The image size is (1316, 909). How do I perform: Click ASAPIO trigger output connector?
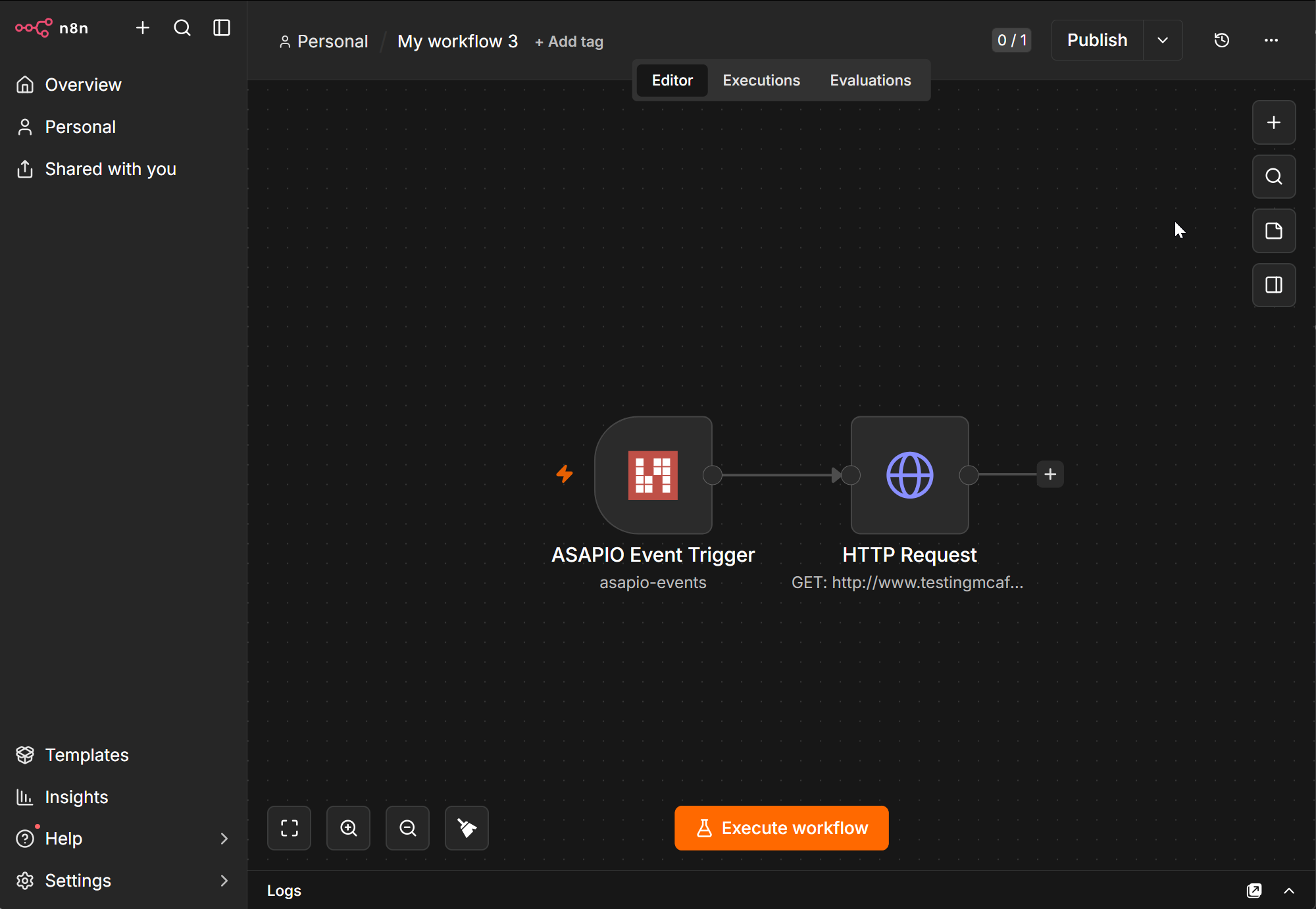713,475
